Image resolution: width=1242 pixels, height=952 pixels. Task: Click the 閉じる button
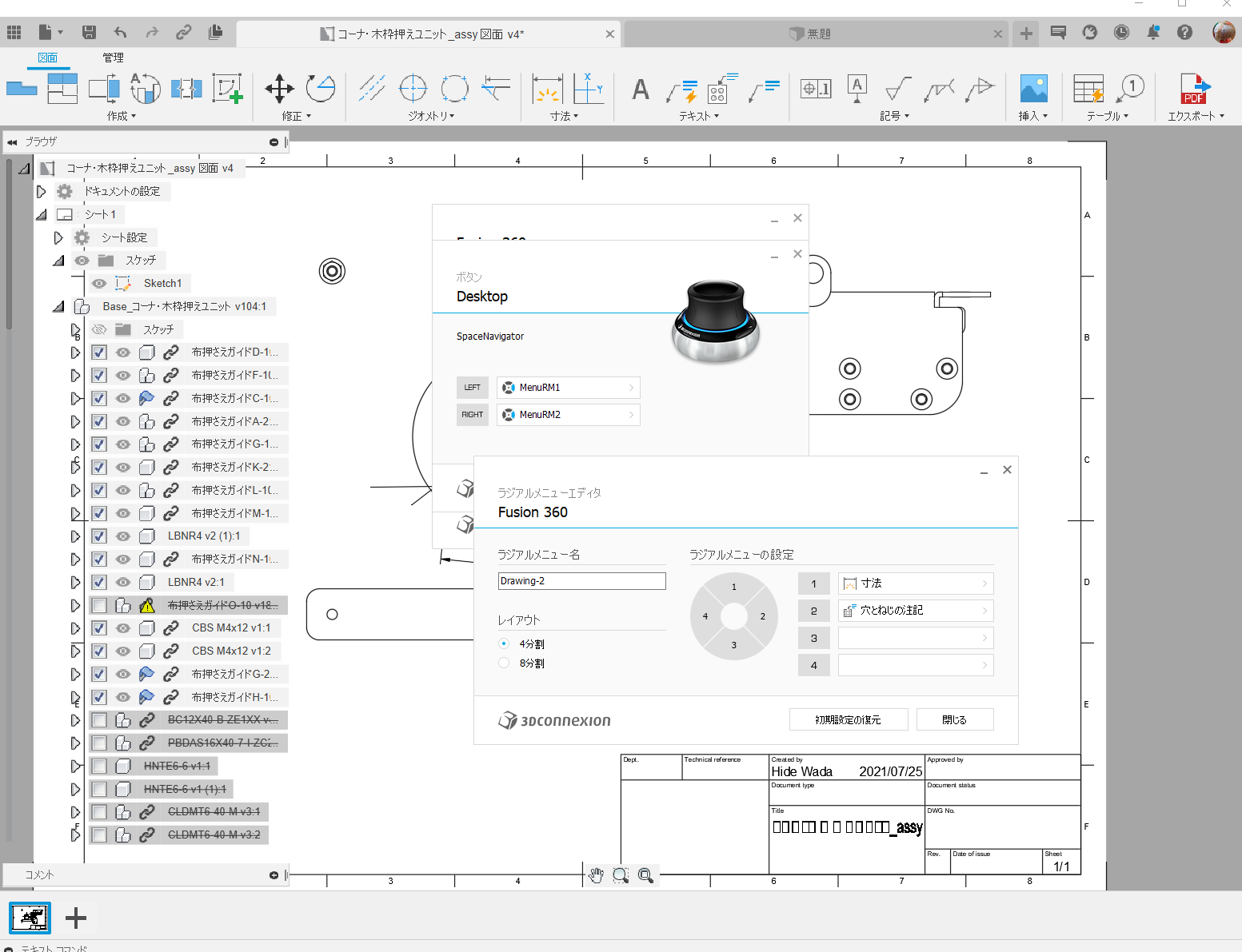(954, 719)
